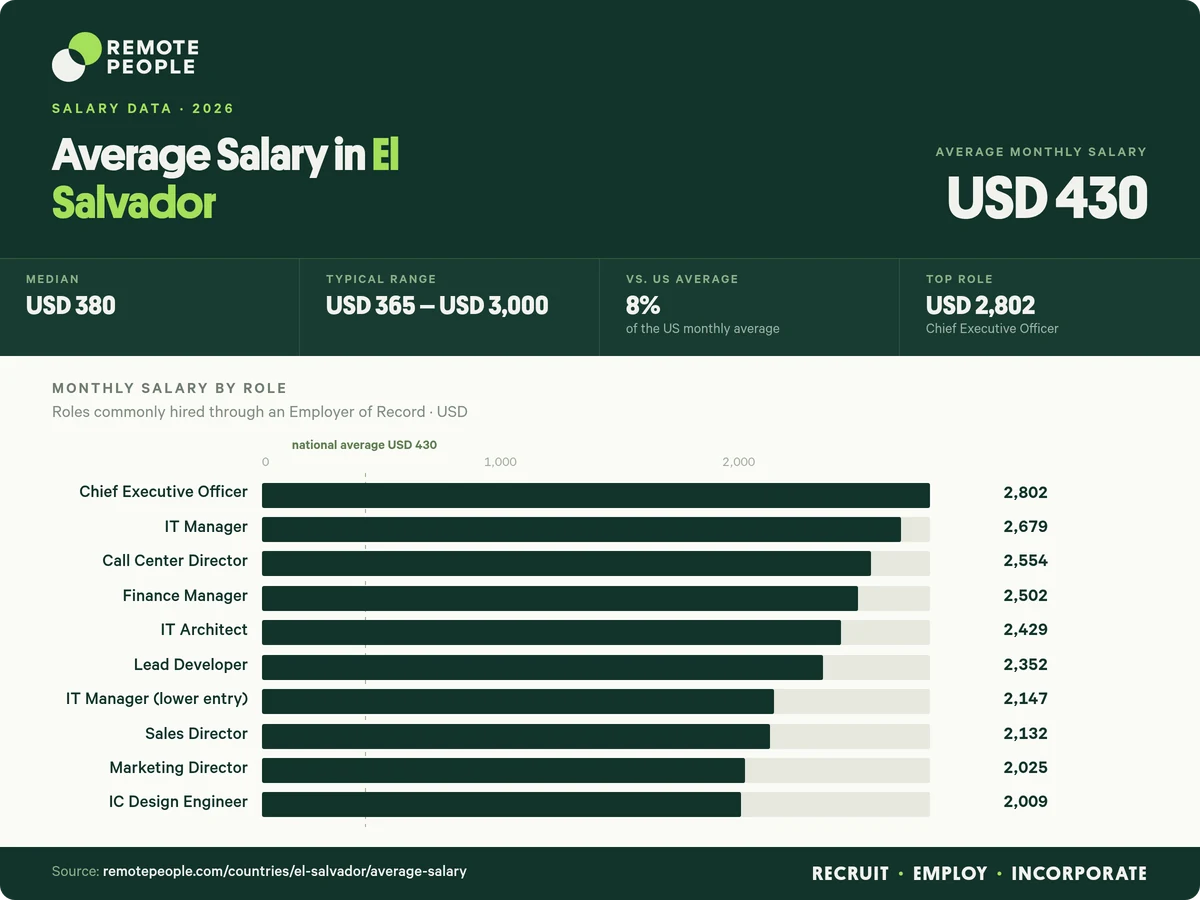Open the remotepeople.com source URL in the footer
This screenshot has height=900, width=1200.
[285, 872]
